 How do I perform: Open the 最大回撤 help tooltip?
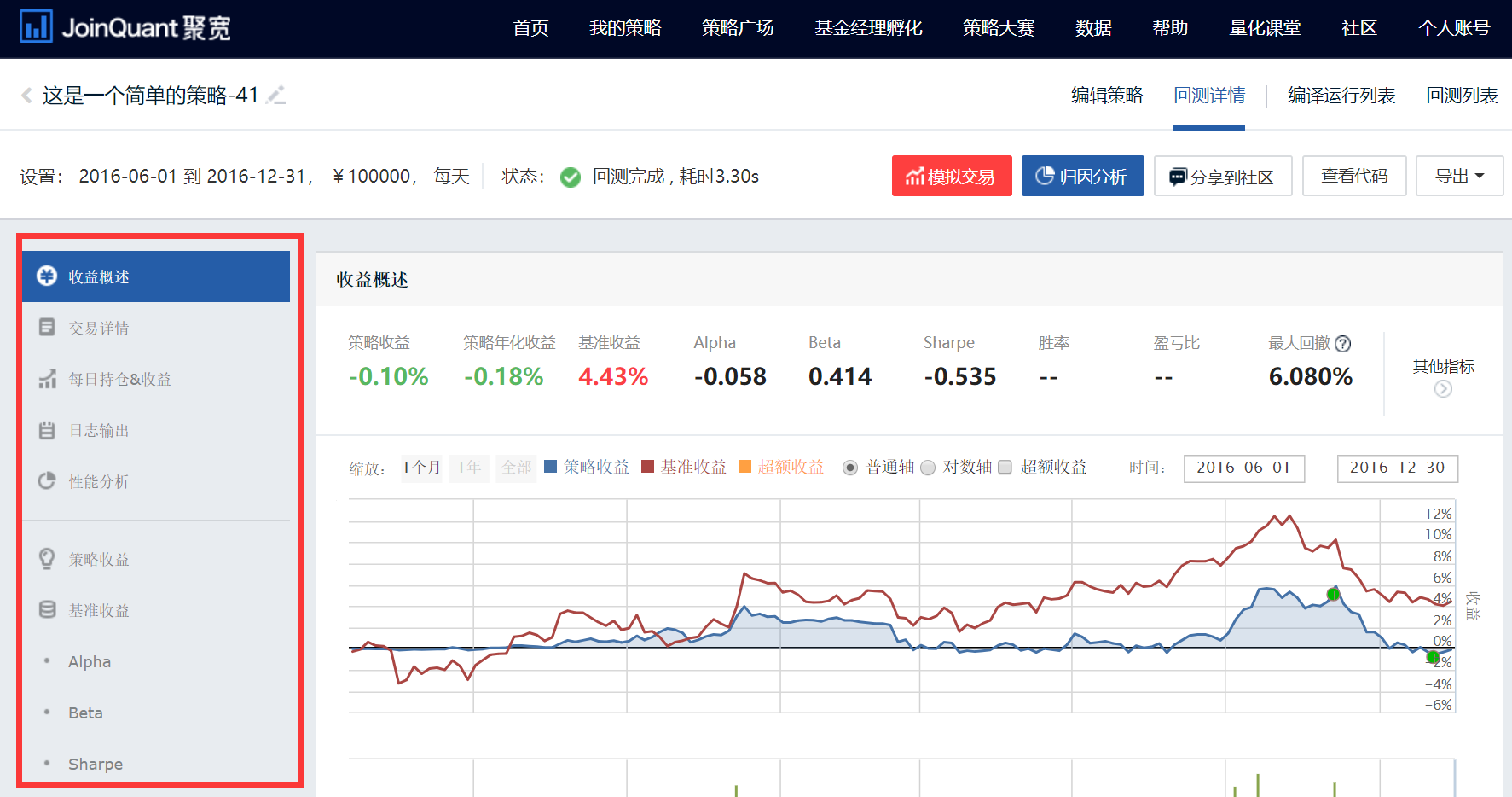tap(1343, 343)
